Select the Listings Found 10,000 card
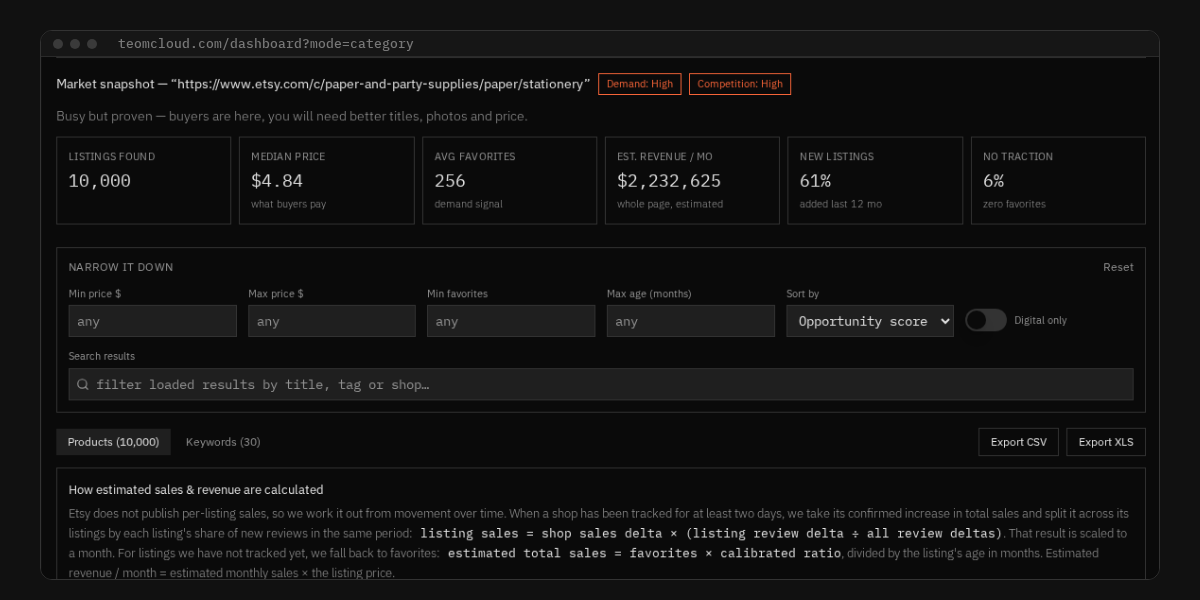 point(144,180)
